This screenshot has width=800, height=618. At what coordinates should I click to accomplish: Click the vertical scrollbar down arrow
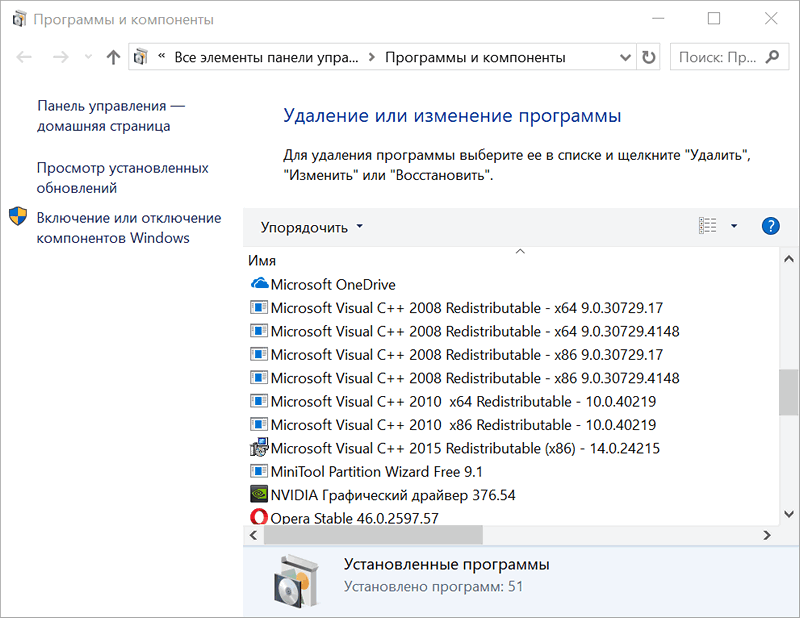click(x=789, y=514)
